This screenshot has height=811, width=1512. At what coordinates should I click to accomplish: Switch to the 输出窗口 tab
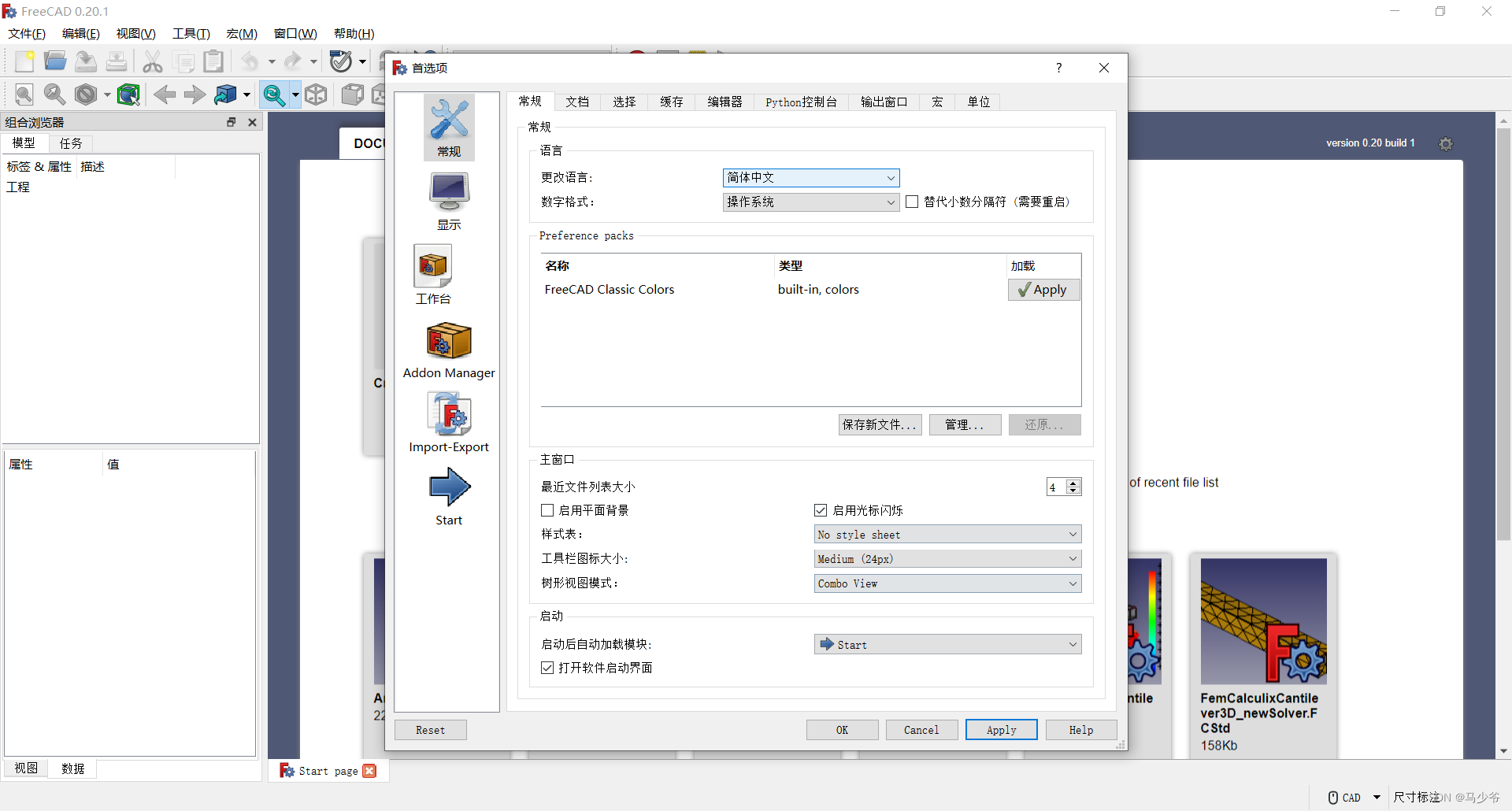884,102
